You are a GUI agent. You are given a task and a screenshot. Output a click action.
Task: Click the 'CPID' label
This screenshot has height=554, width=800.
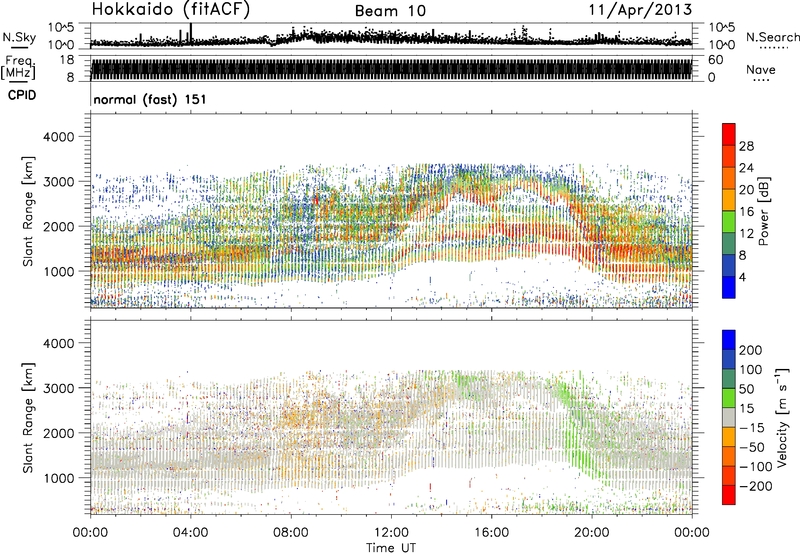coord(22,95)
